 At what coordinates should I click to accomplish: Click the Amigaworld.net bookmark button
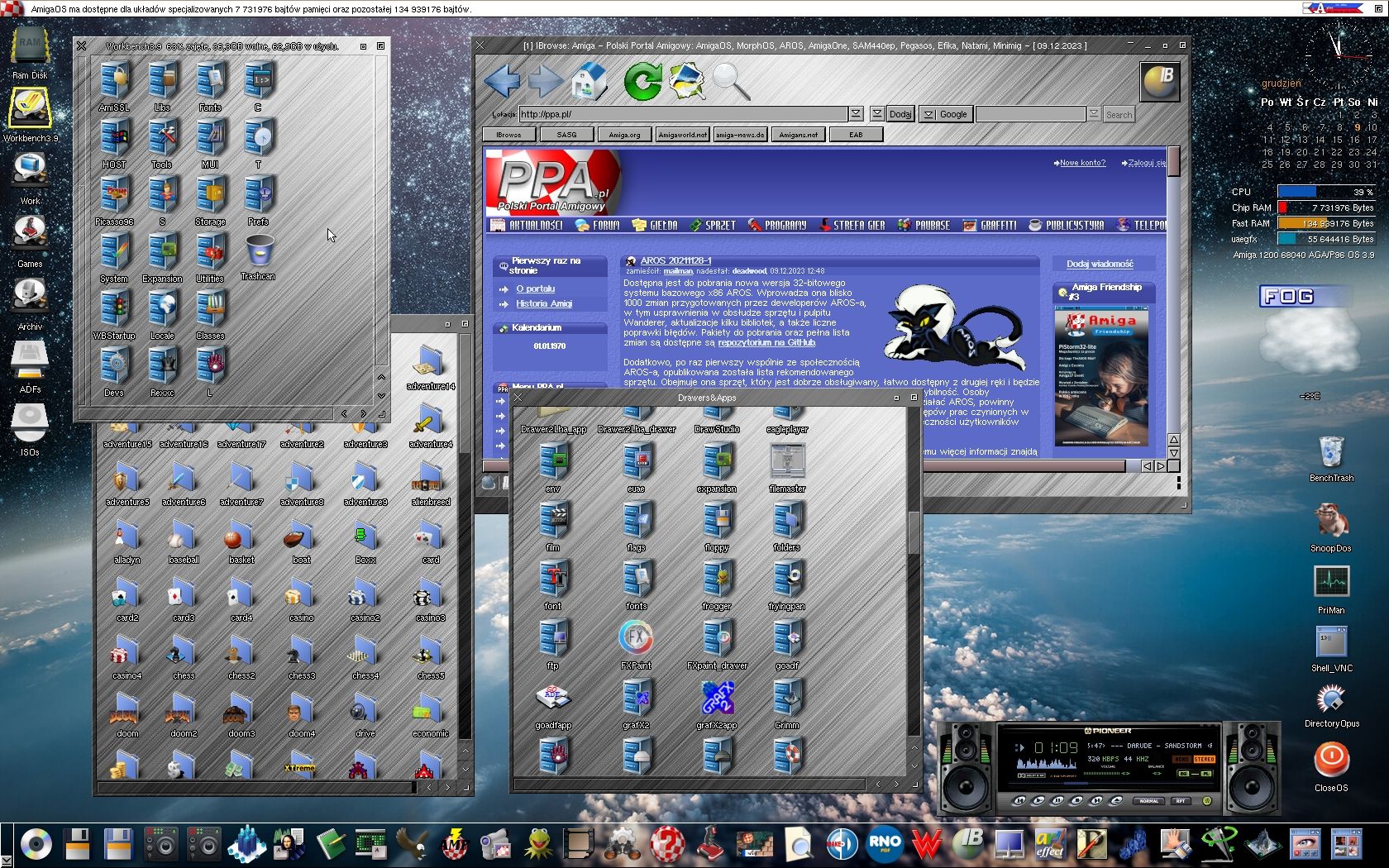click(683, 135)
